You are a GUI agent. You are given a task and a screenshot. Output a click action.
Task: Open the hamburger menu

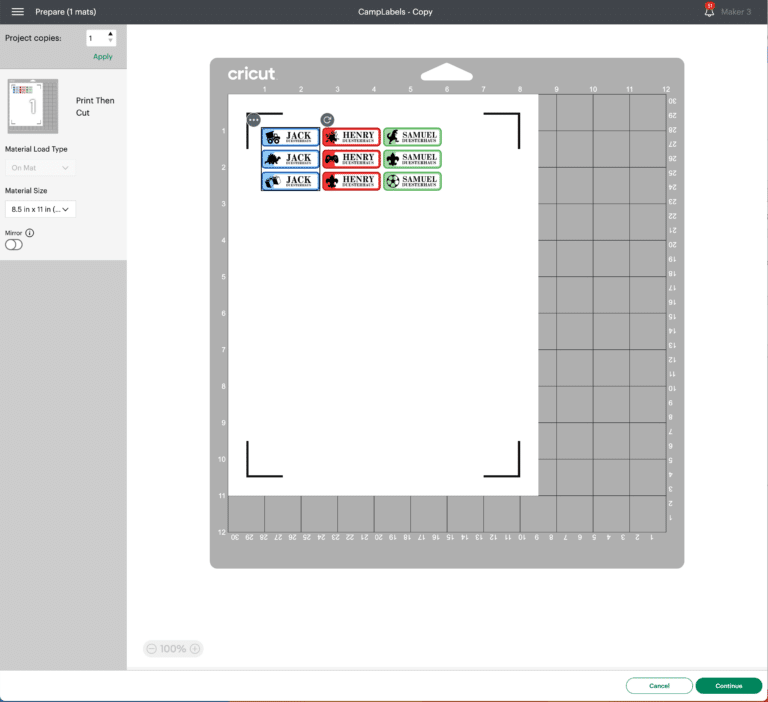(x=17, y=11)
